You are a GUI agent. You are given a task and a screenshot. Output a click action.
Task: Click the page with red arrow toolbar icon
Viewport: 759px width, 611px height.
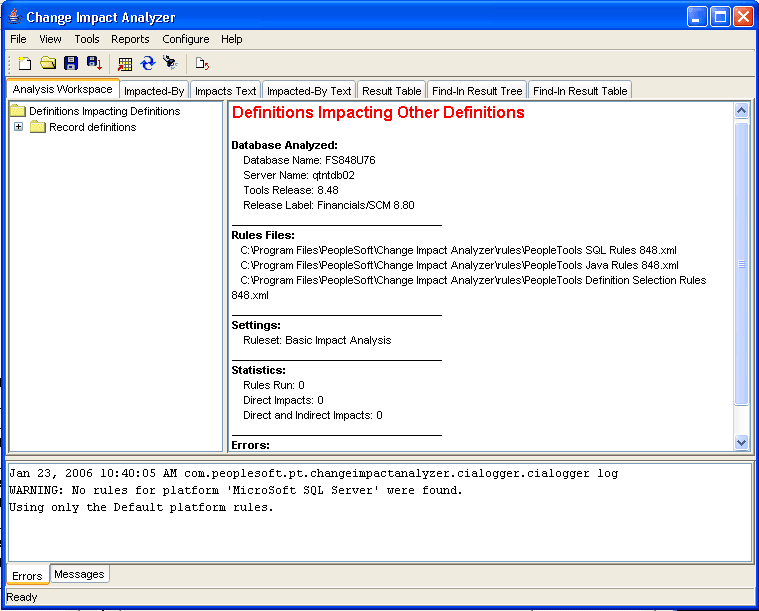point(202,63)
